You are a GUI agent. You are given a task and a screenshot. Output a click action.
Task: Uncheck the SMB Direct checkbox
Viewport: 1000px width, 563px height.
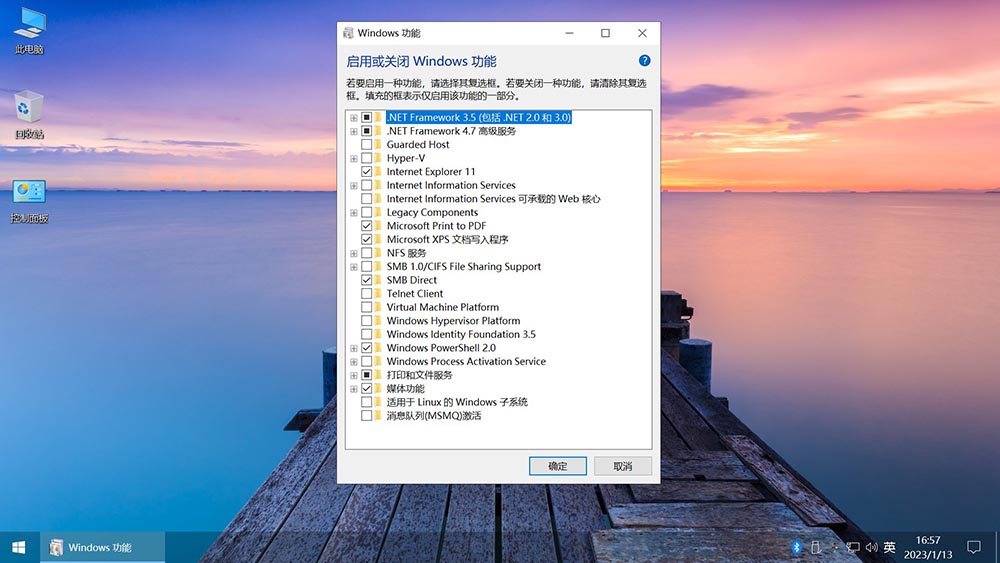coord(367,280)
